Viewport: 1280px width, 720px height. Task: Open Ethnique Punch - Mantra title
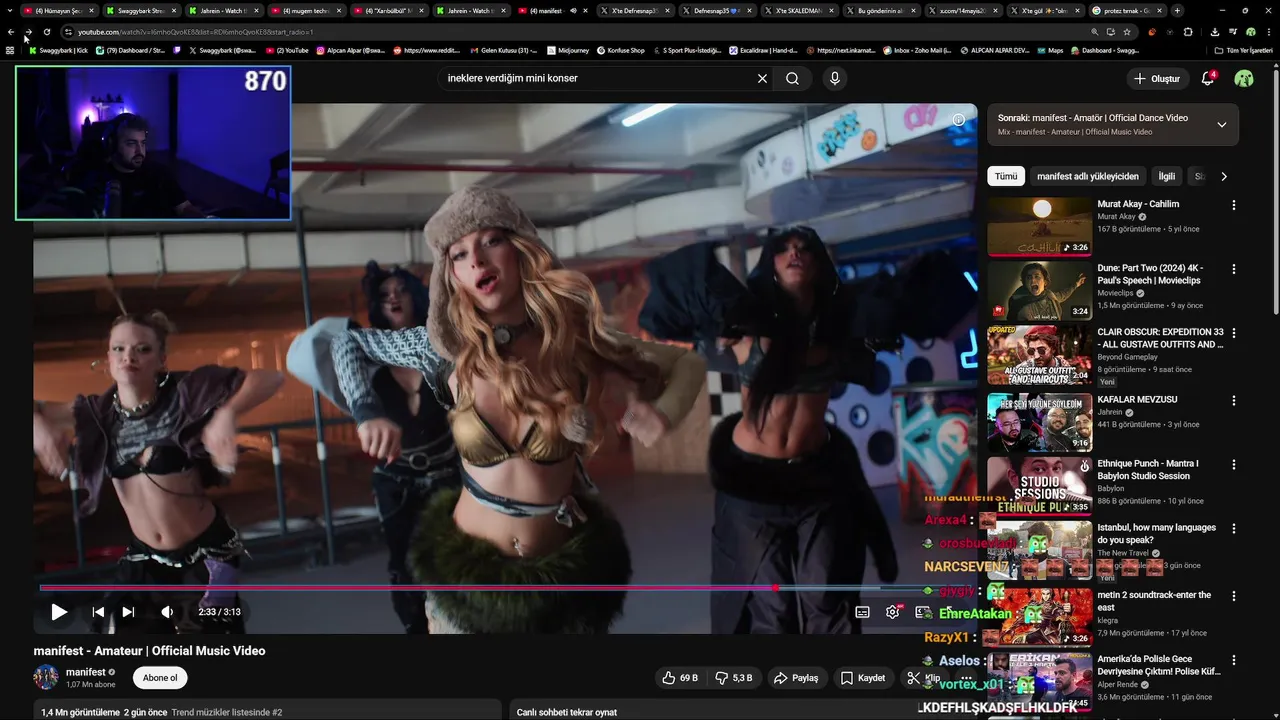(1148, 469)
